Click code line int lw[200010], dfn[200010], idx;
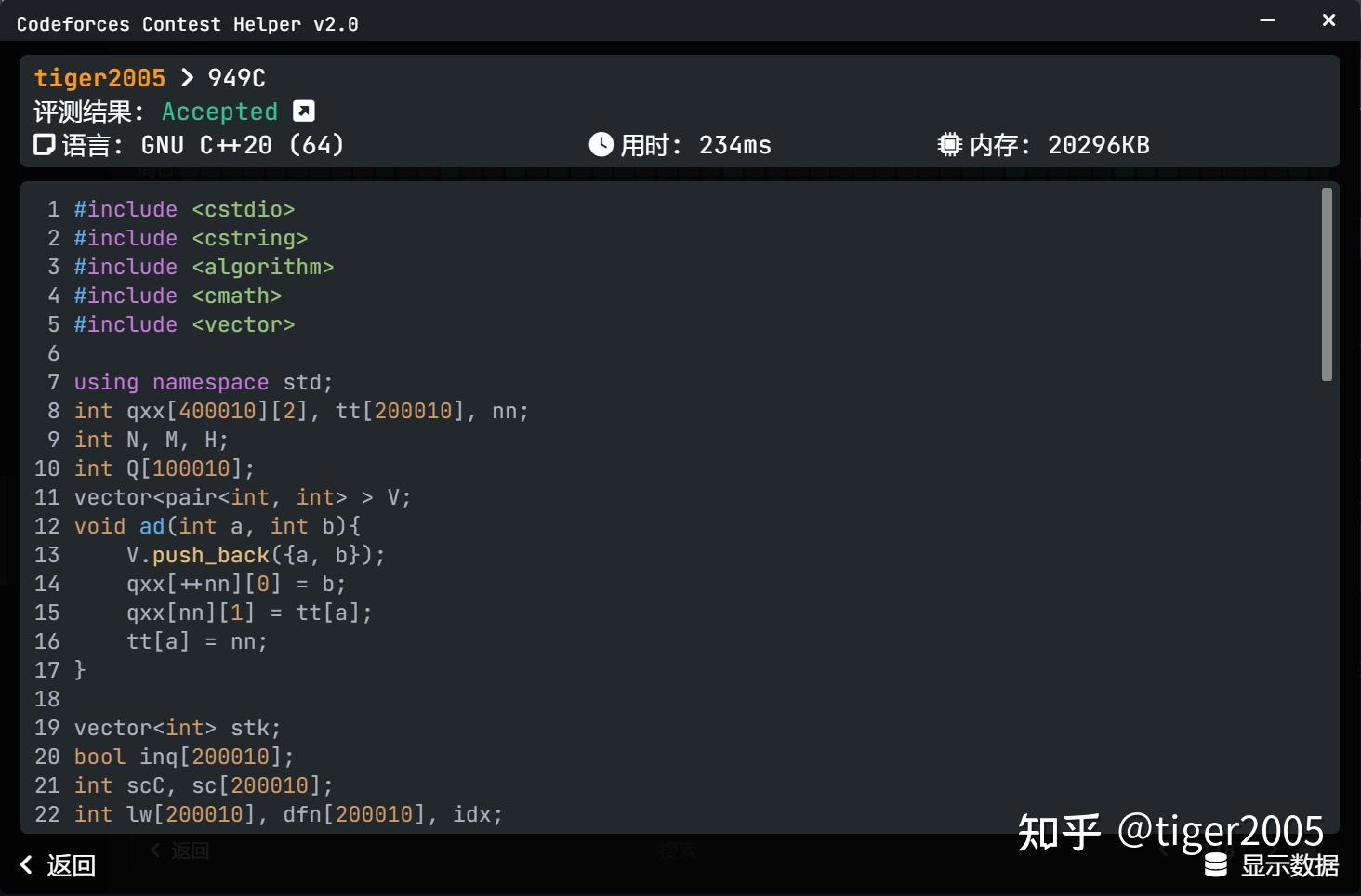The width and height of the screenshot is (1361, 896). [x=288, y=814]
